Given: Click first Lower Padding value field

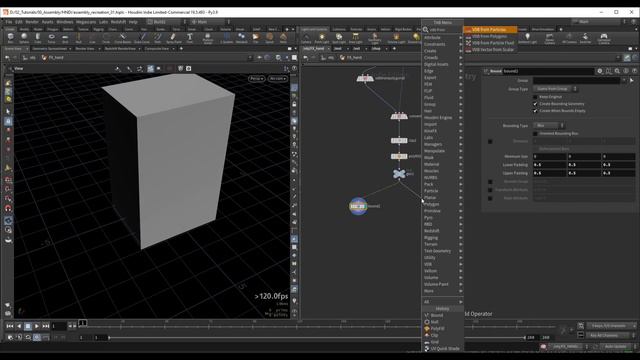Looking at the screenshot, I should (549, 165).
